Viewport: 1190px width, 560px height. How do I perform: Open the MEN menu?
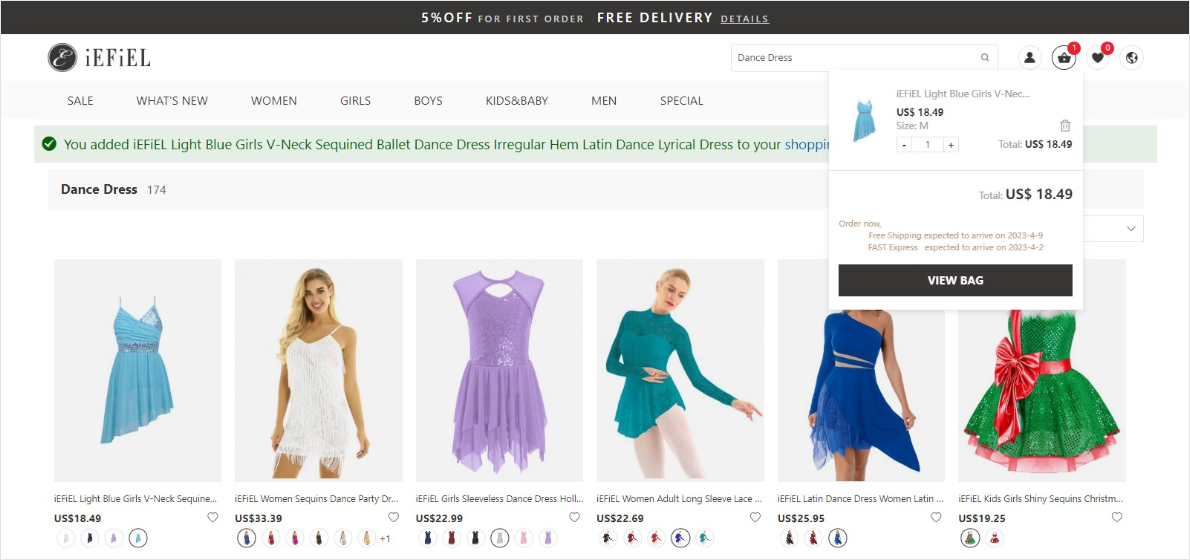point(604,100)
